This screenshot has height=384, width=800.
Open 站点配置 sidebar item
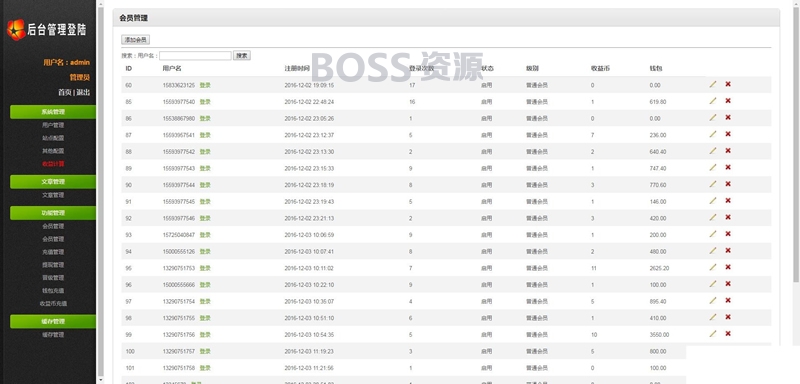pos(53,138)
